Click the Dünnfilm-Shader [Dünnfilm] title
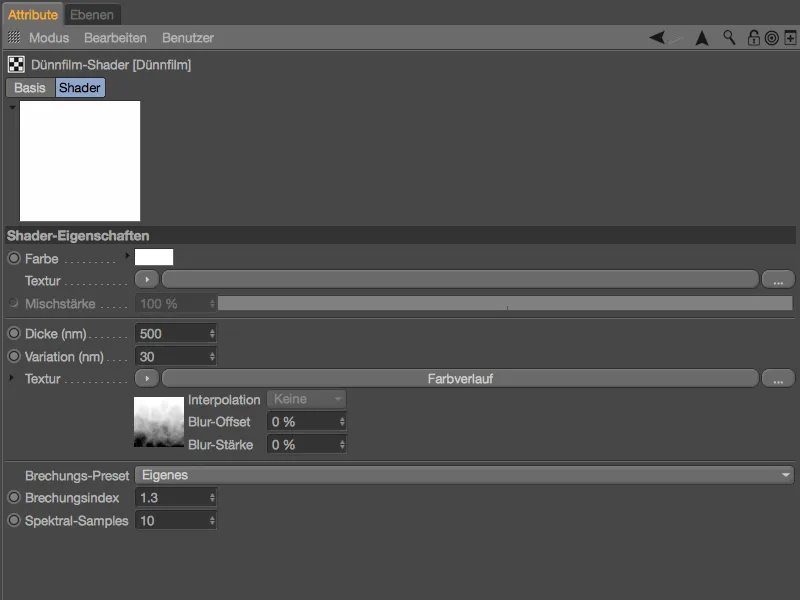This screenshot has width=800, height=600. tap(111, 65)
